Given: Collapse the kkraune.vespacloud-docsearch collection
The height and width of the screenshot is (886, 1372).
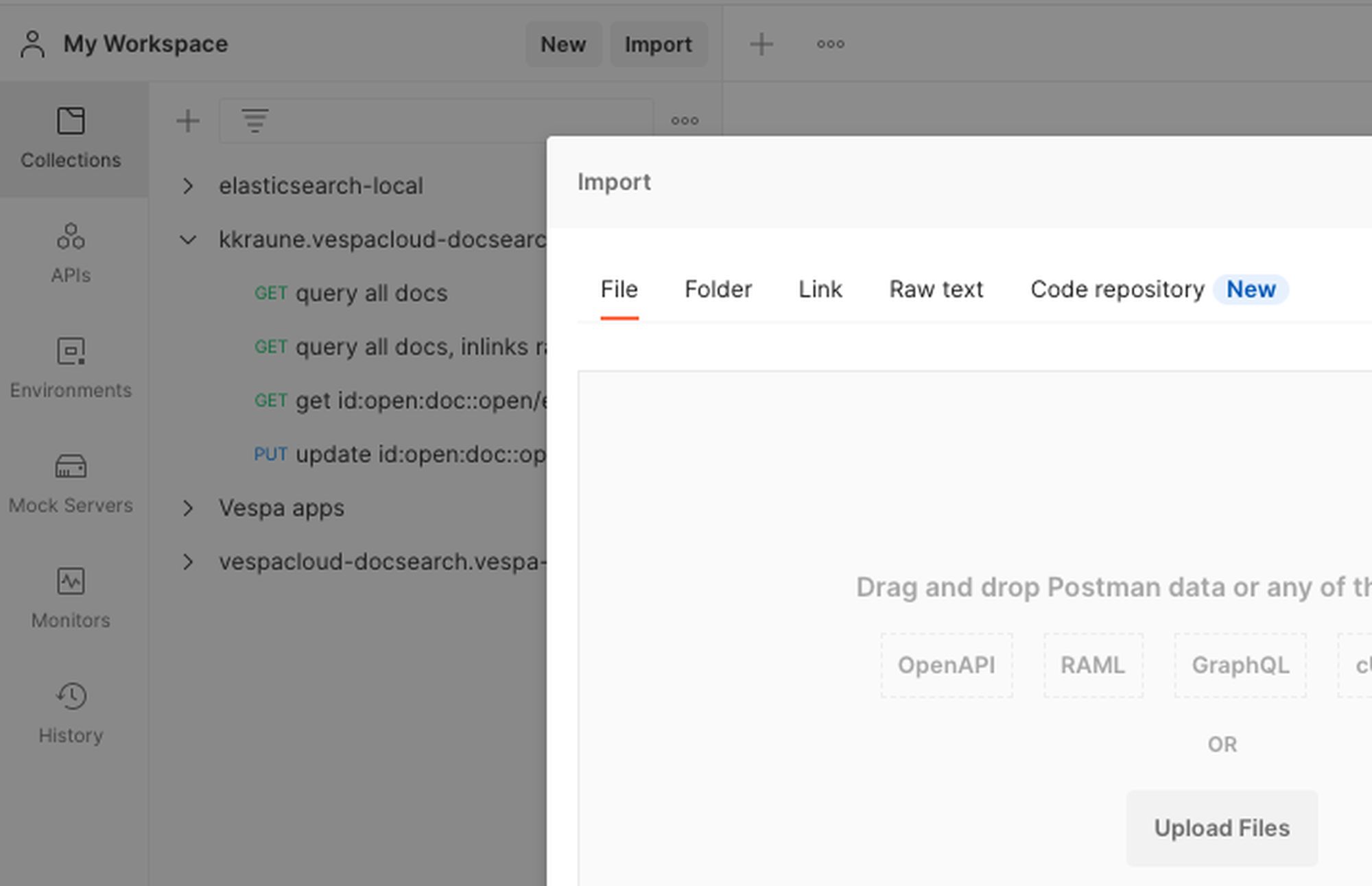Looking at the screenshot, I should pyautogui.click(x=187, y=240).
